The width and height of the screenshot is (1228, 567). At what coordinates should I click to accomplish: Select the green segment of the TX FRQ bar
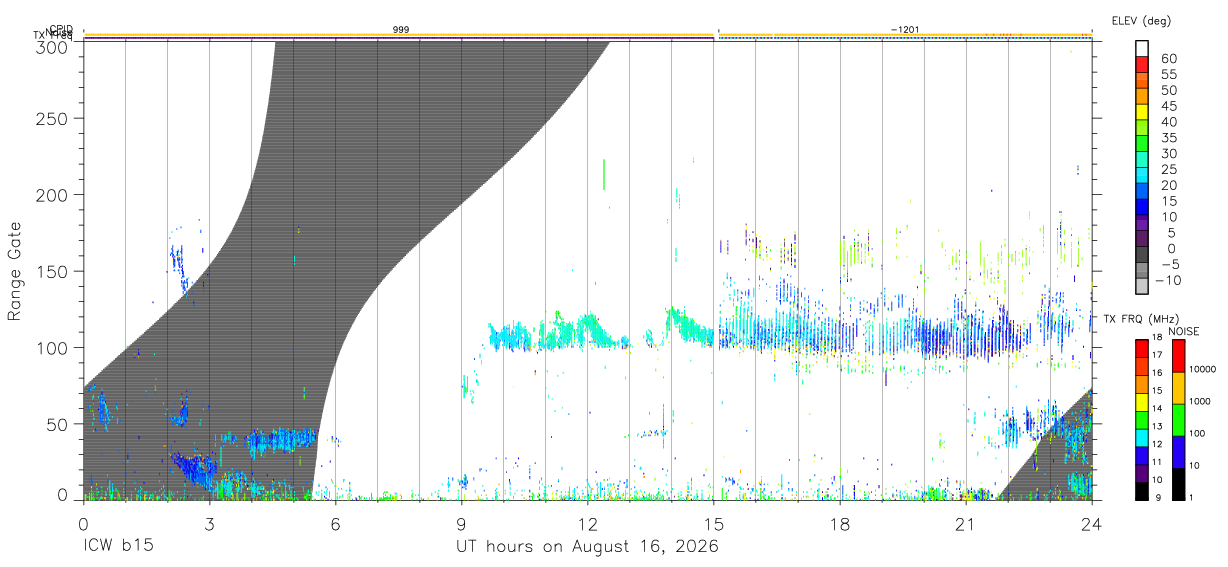1142,419
